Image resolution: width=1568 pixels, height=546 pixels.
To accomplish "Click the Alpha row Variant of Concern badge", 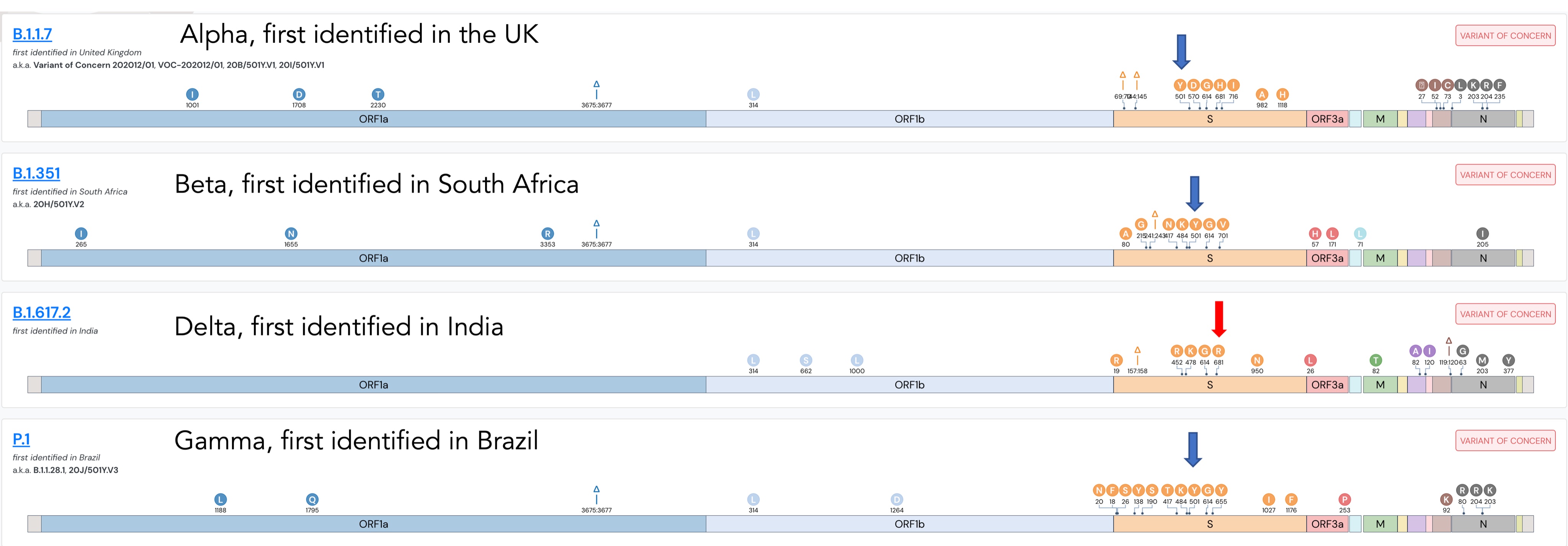I will click(1505, 36).
